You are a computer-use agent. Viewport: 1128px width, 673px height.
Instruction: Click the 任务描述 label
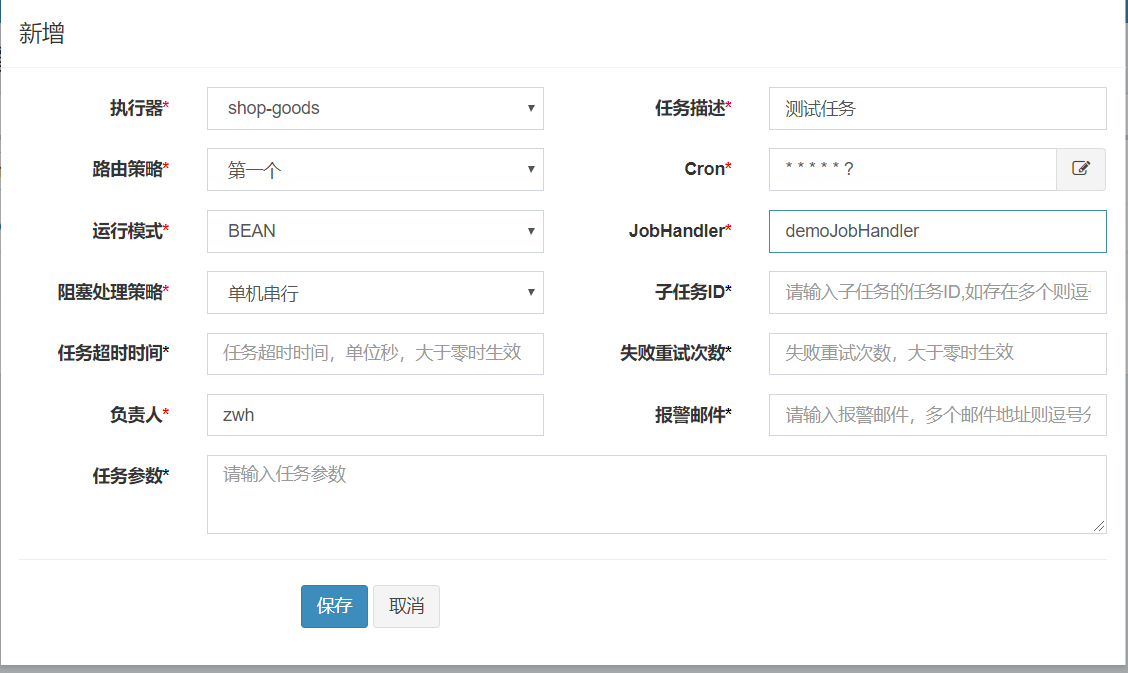(x=693, y=109)
